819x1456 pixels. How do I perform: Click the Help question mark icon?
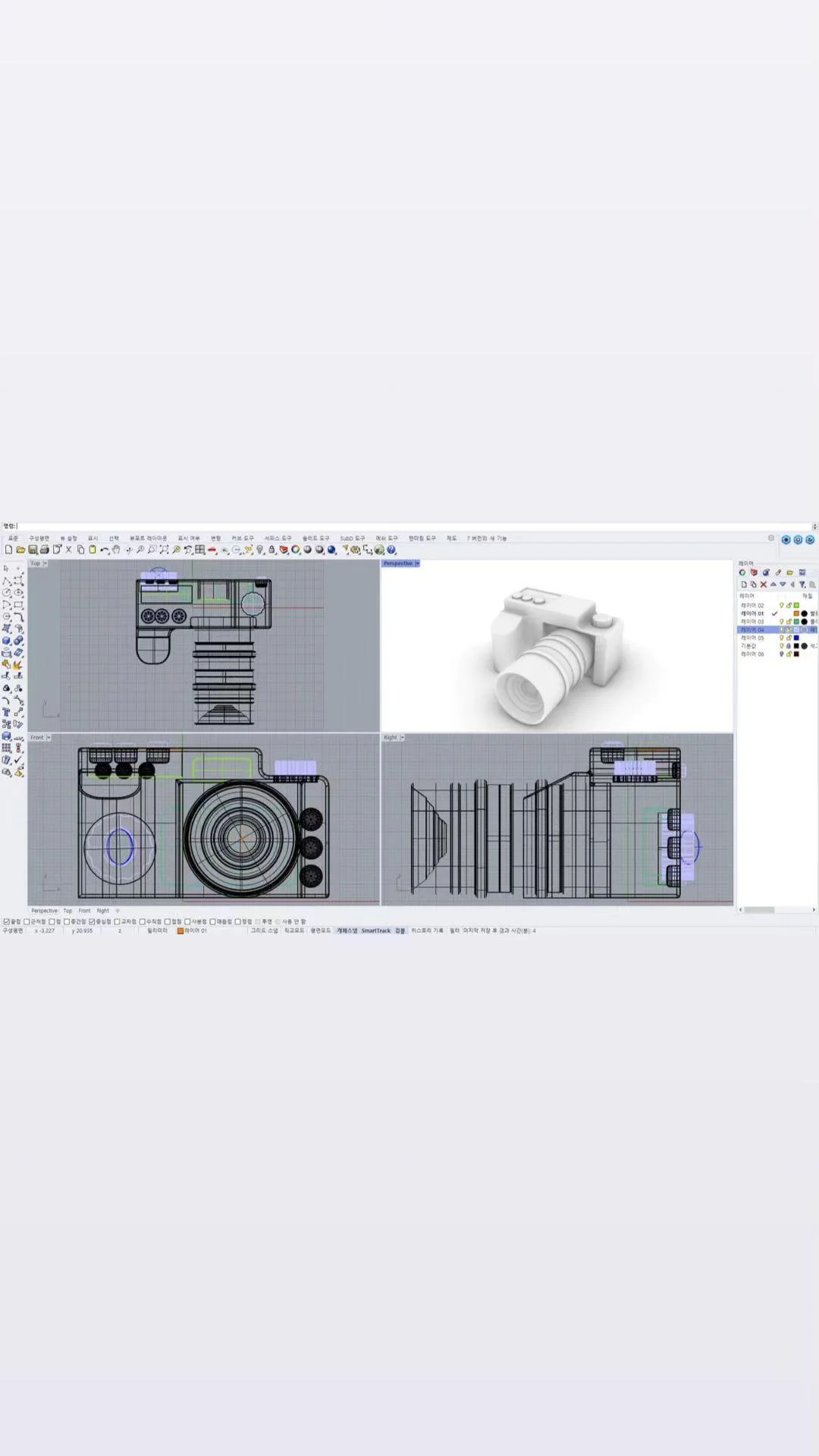pyautogui.click(x=392, y=550)
